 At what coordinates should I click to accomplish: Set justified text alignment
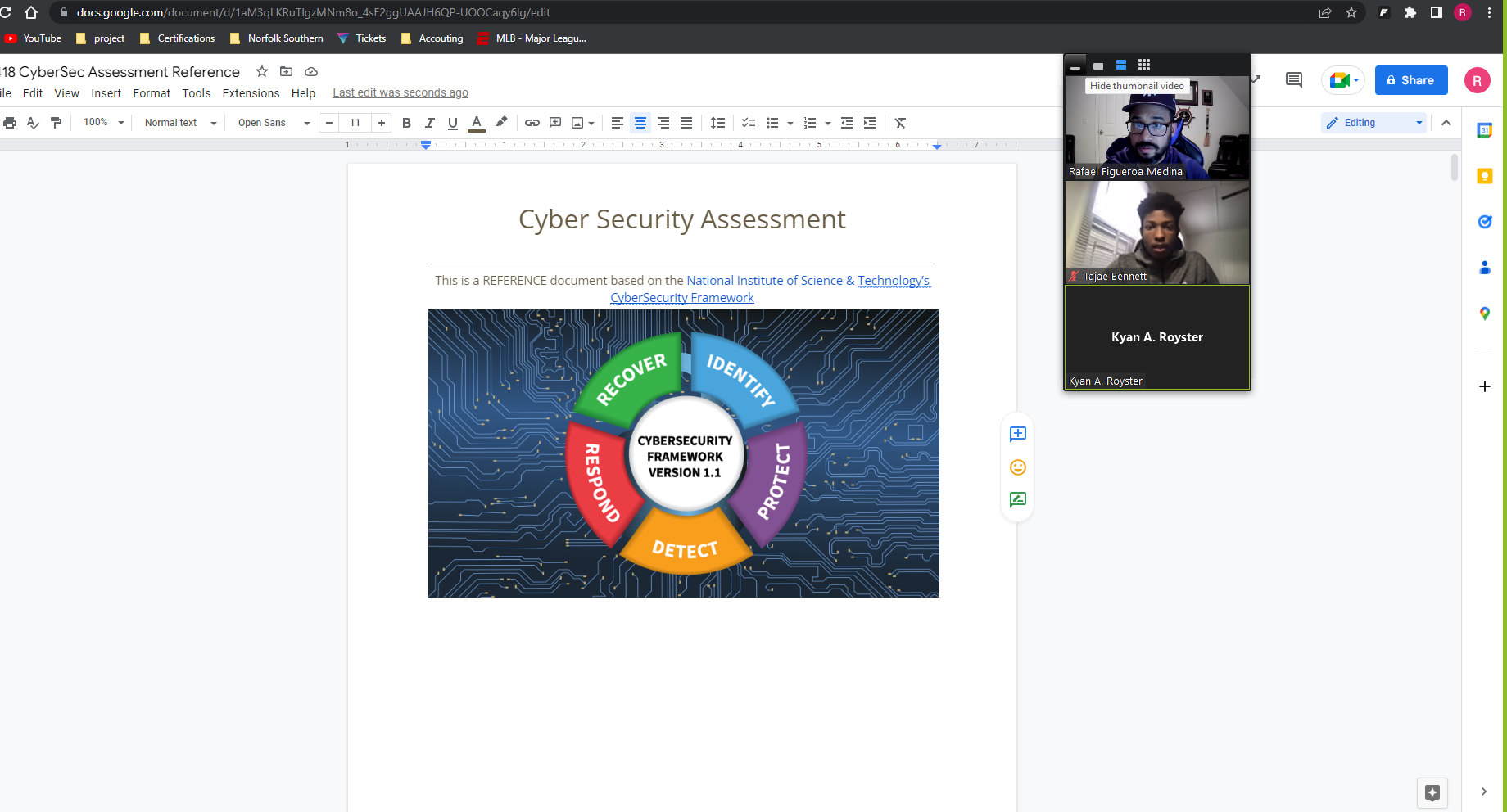coord(686,123)
